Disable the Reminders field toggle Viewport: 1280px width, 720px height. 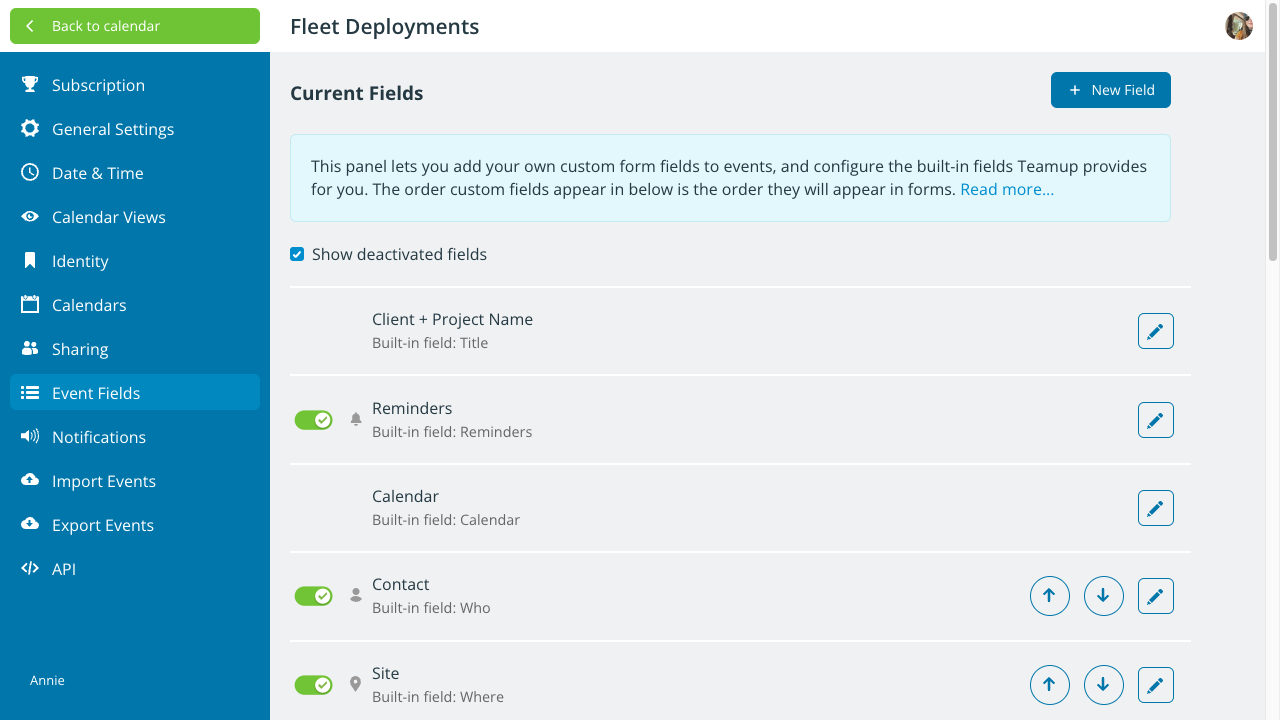click(x=313, y=420)
